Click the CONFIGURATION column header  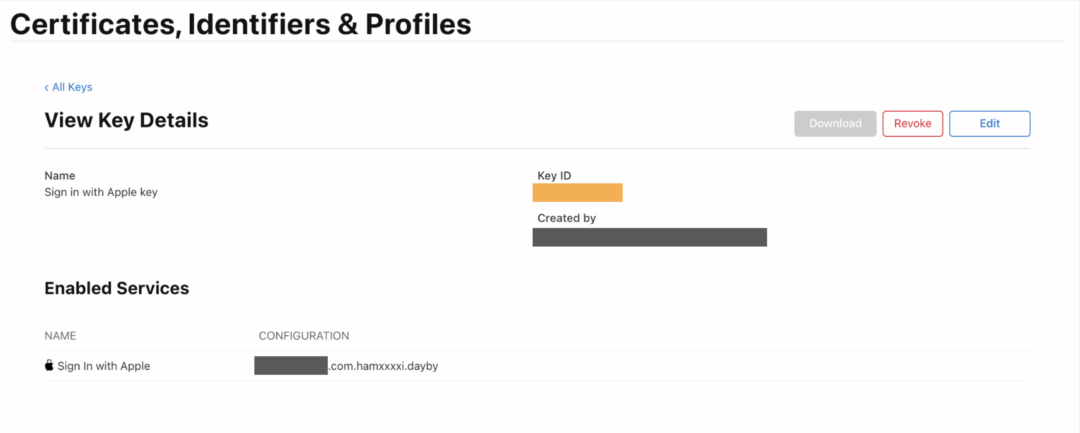click(x=304, y=336)
